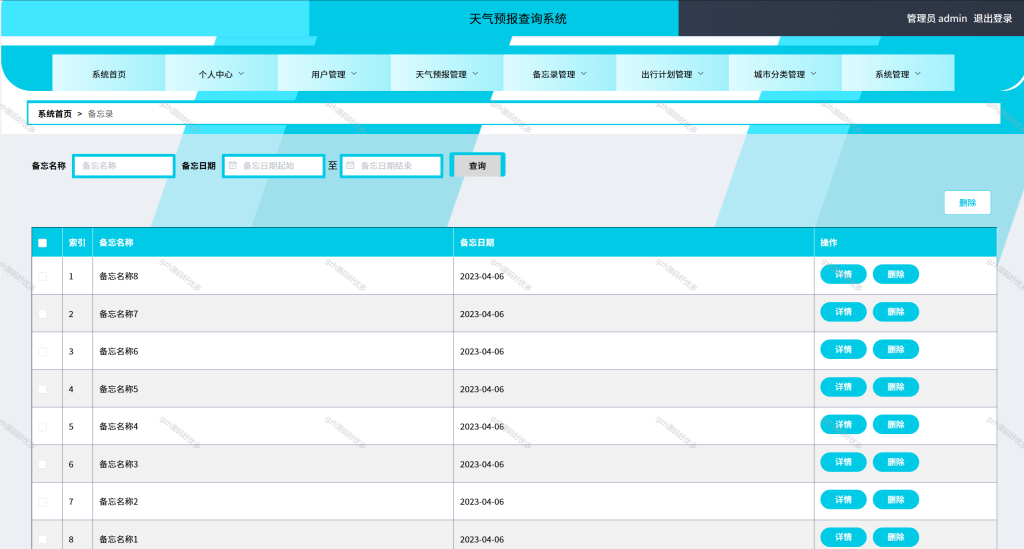The height and width of the screenshot is (549, 1024).
Task: View 详情 for 备忘名称6
Action: click(x=843, y=349)
